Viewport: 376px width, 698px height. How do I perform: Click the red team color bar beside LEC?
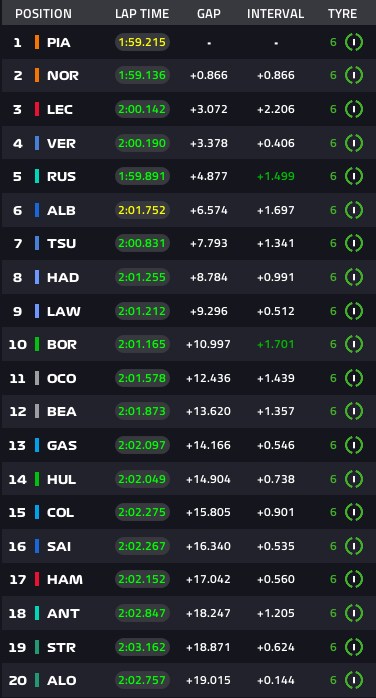point(37,109)
